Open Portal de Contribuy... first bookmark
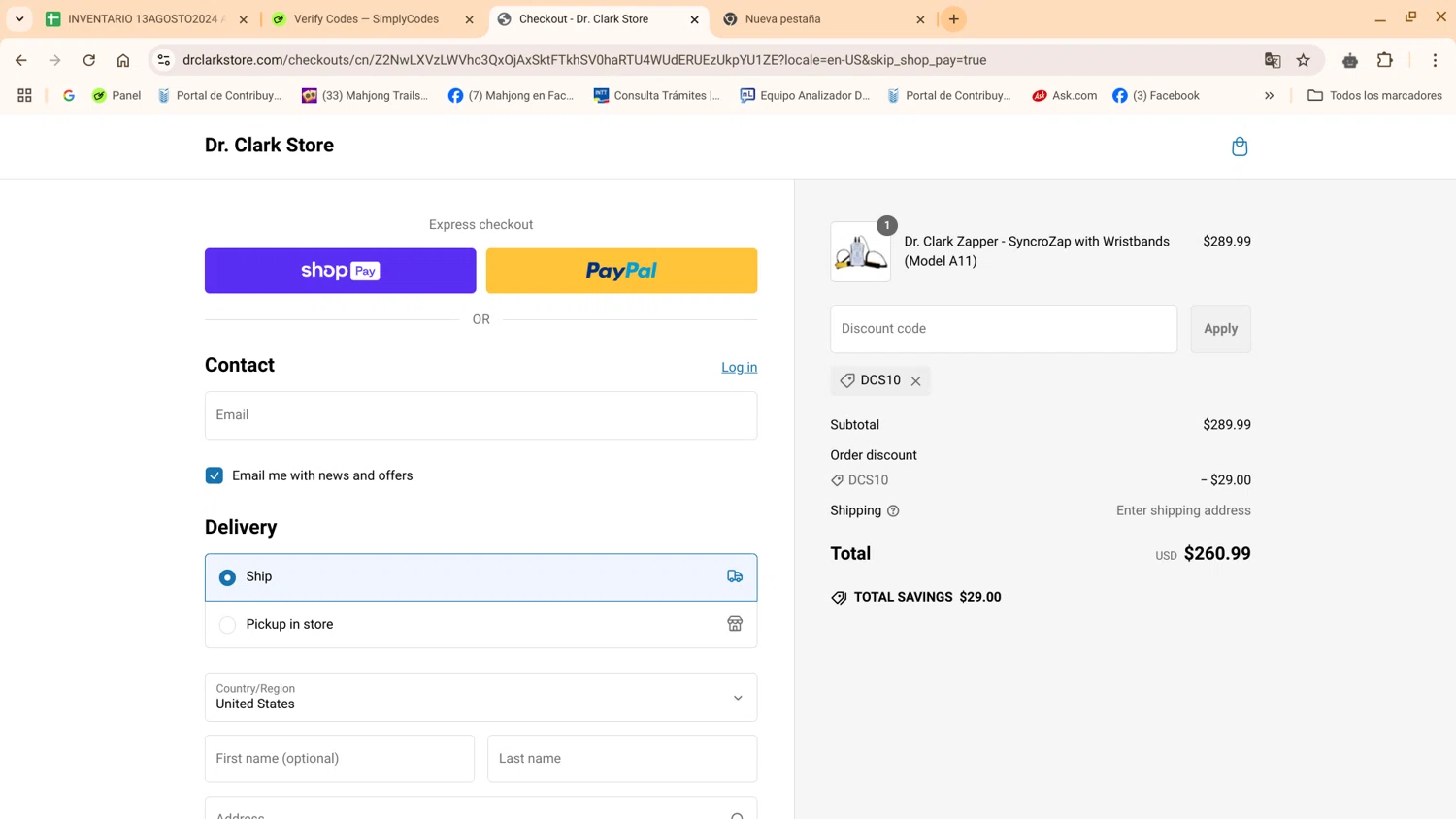Viewport: 1456px width, 819px height. pyautogui.click(x=219, y=95)
